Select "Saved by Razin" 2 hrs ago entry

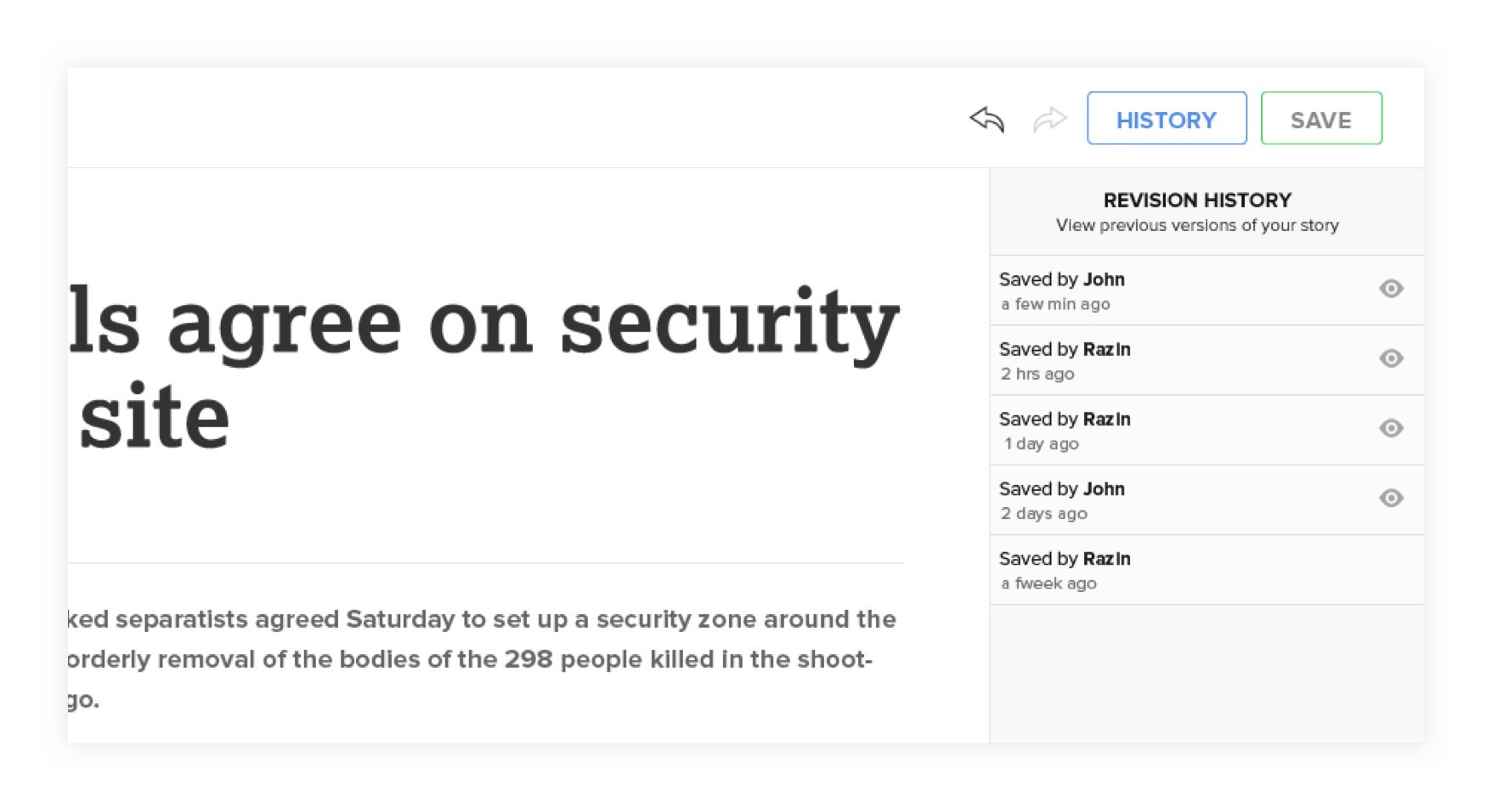pyautogui.click(x=1065, y=360)
